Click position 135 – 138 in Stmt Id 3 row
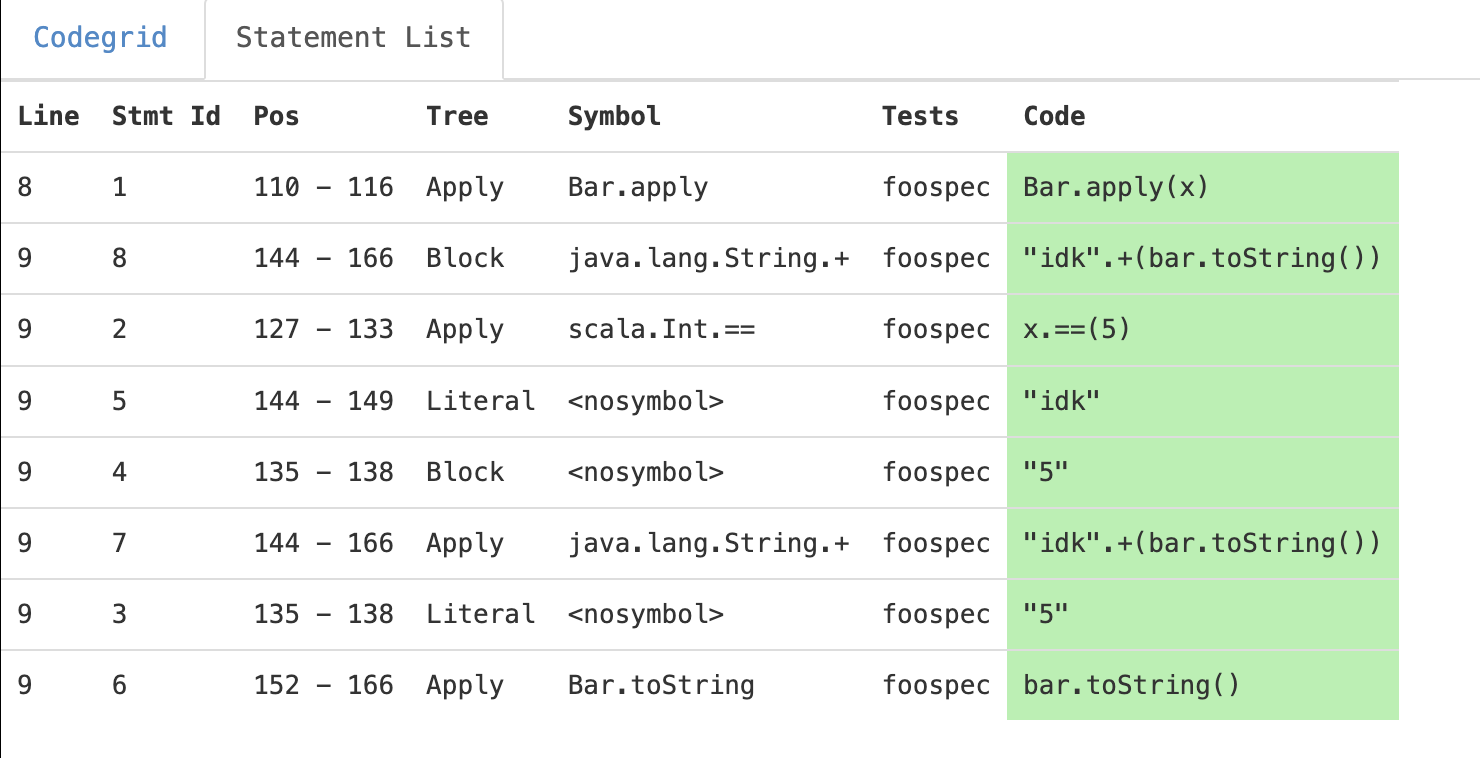Image resolution: width=1480 pixels, height=758 pixels. 324,614
